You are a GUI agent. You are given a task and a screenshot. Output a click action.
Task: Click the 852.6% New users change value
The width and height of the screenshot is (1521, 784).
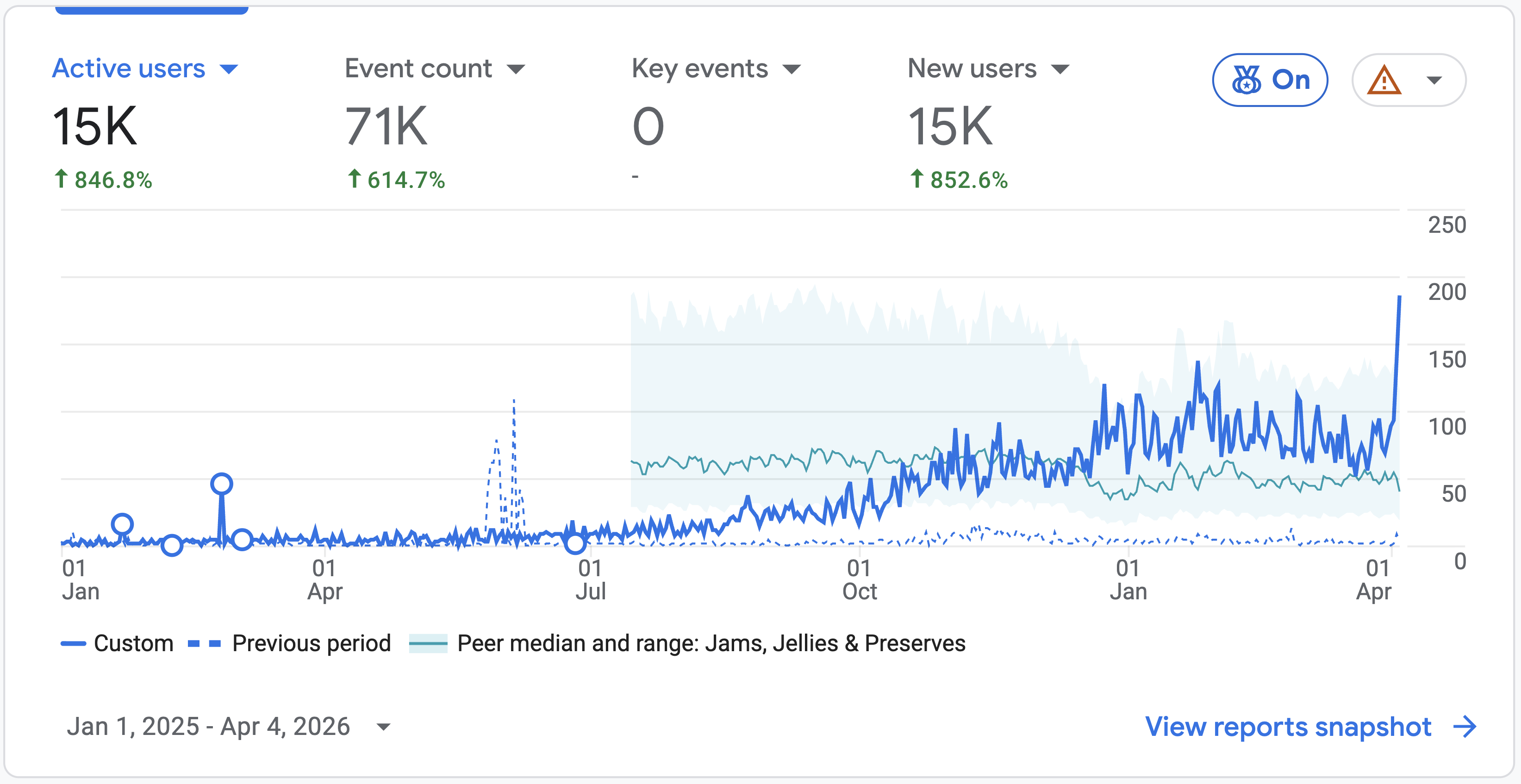969,180
